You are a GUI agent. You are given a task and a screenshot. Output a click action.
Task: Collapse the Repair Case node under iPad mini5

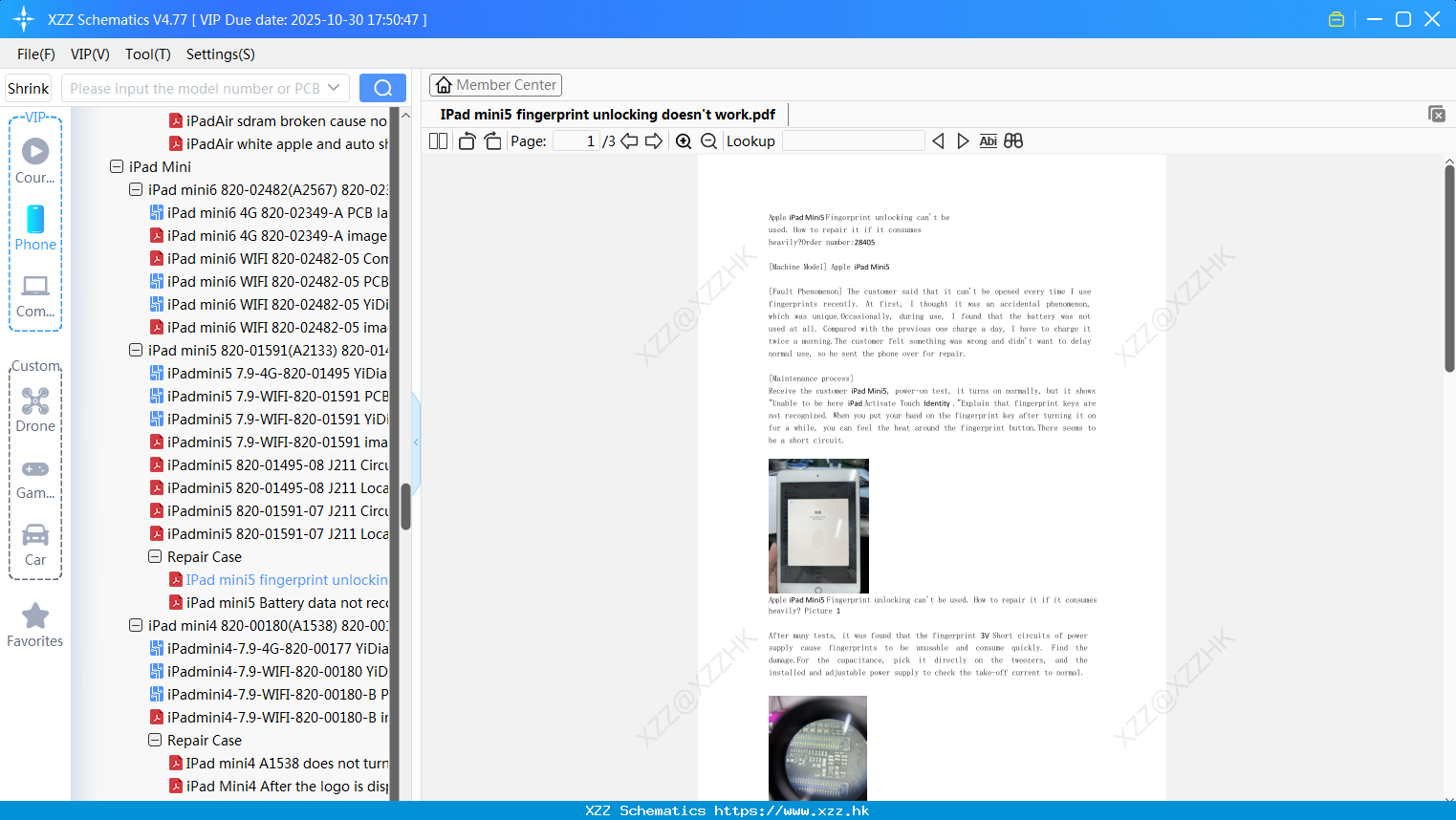tap(155, 556)
